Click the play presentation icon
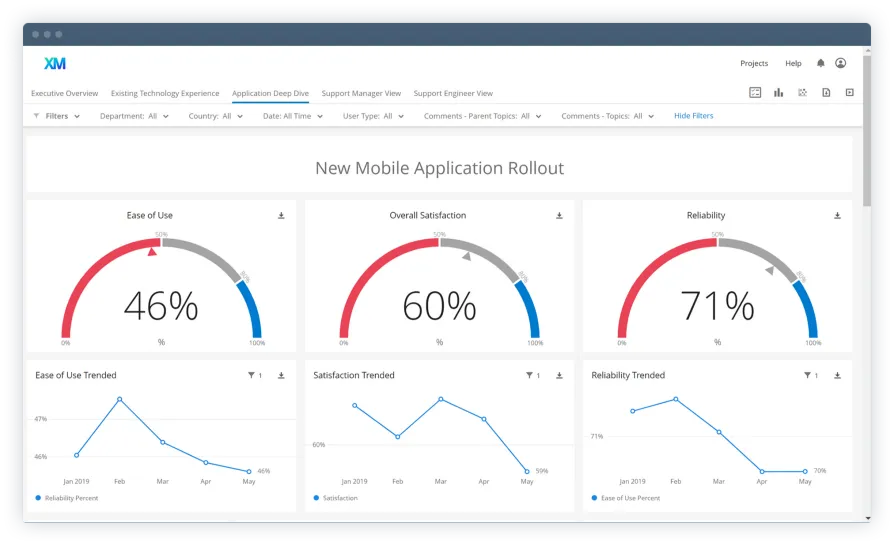Screen dimensions: 894x545 (x=849, y=93)
